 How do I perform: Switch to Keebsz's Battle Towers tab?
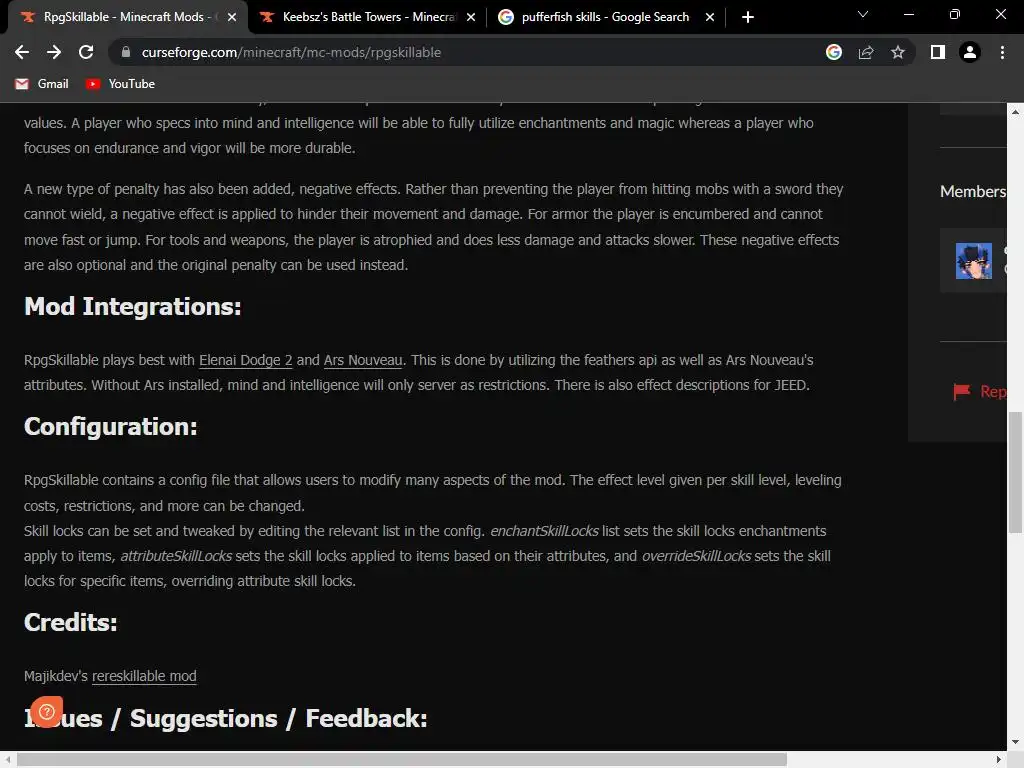click(366, 17)
